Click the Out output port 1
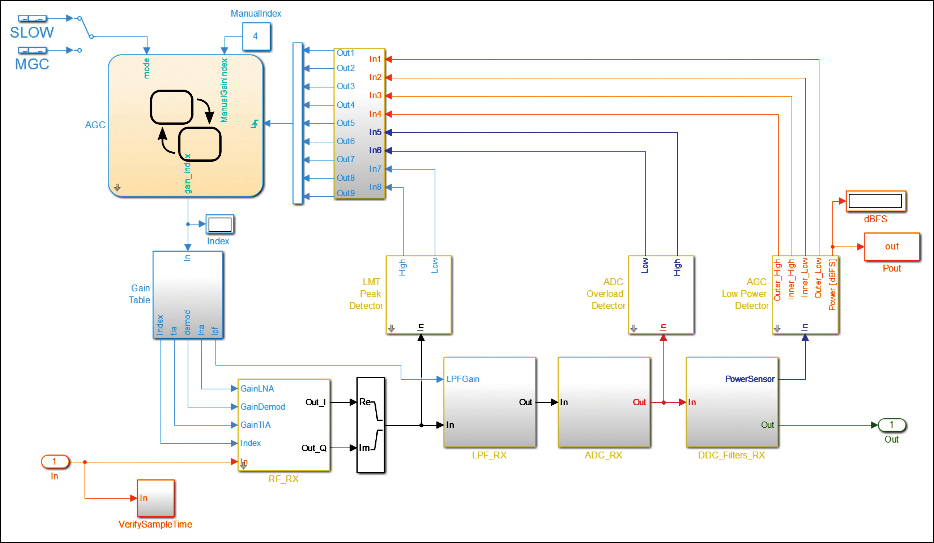 point(892,425)
